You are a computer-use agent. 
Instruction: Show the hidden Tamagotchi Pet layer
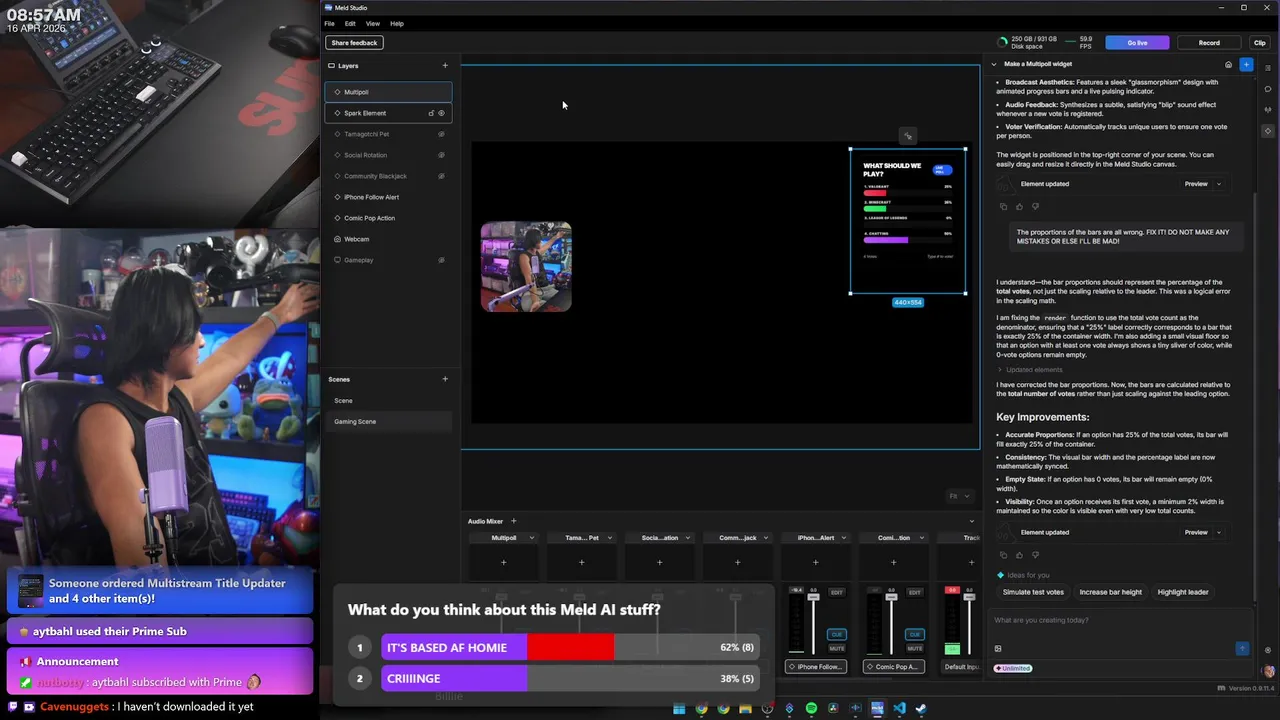click(x=441, y=134)
